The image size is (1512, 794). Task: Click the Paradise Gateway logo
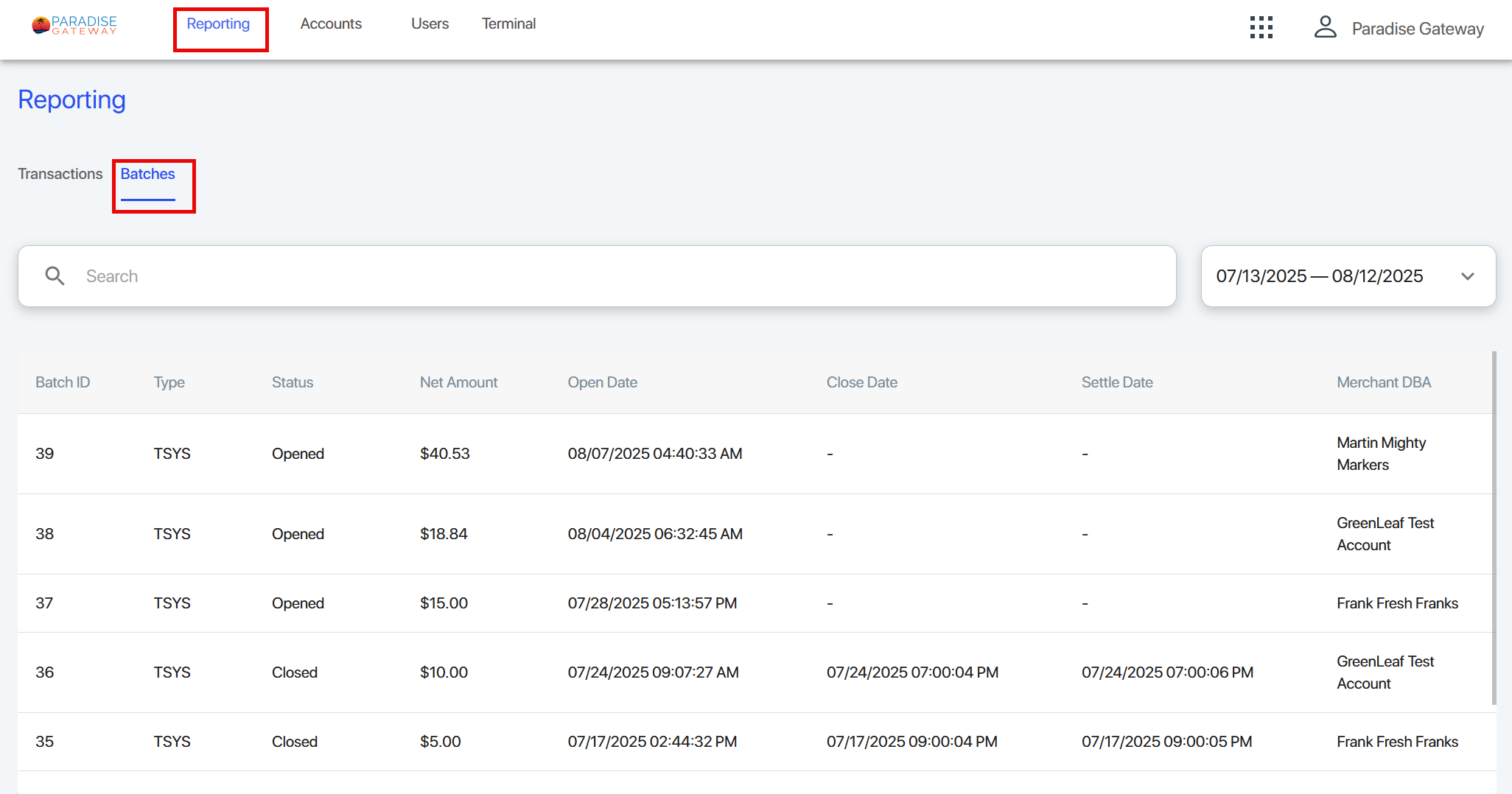click(74, 25)
